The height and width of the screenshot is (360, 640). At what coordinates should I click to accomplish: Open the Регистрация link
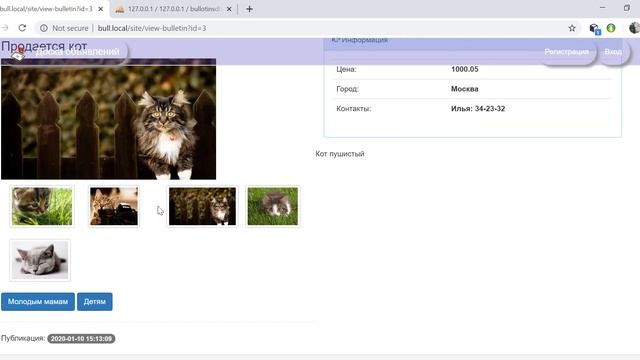coord(567,52)
